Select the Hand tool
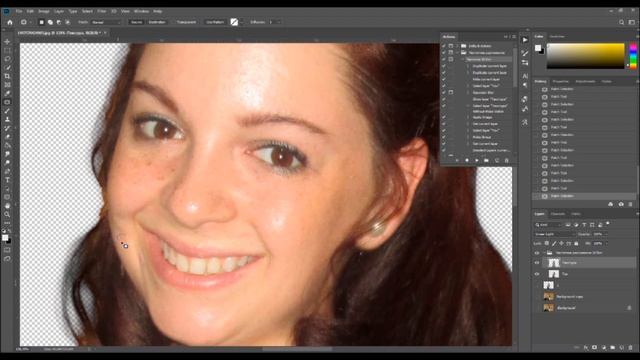The image size is (640, 360). [7, 206]
